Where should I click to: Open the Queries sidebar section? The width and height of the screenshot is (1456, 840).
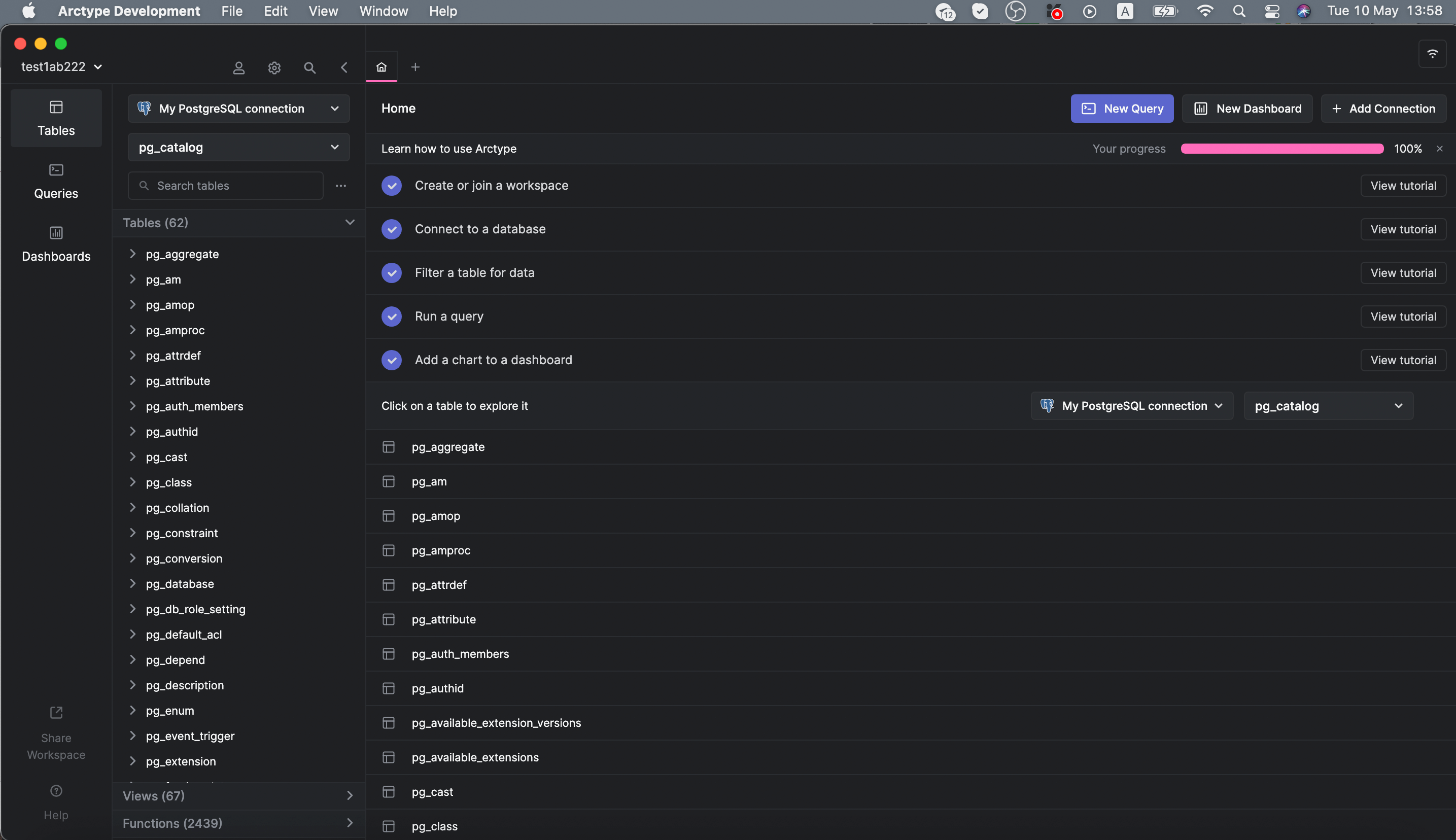pyautogui.click(x=56, y=181)
